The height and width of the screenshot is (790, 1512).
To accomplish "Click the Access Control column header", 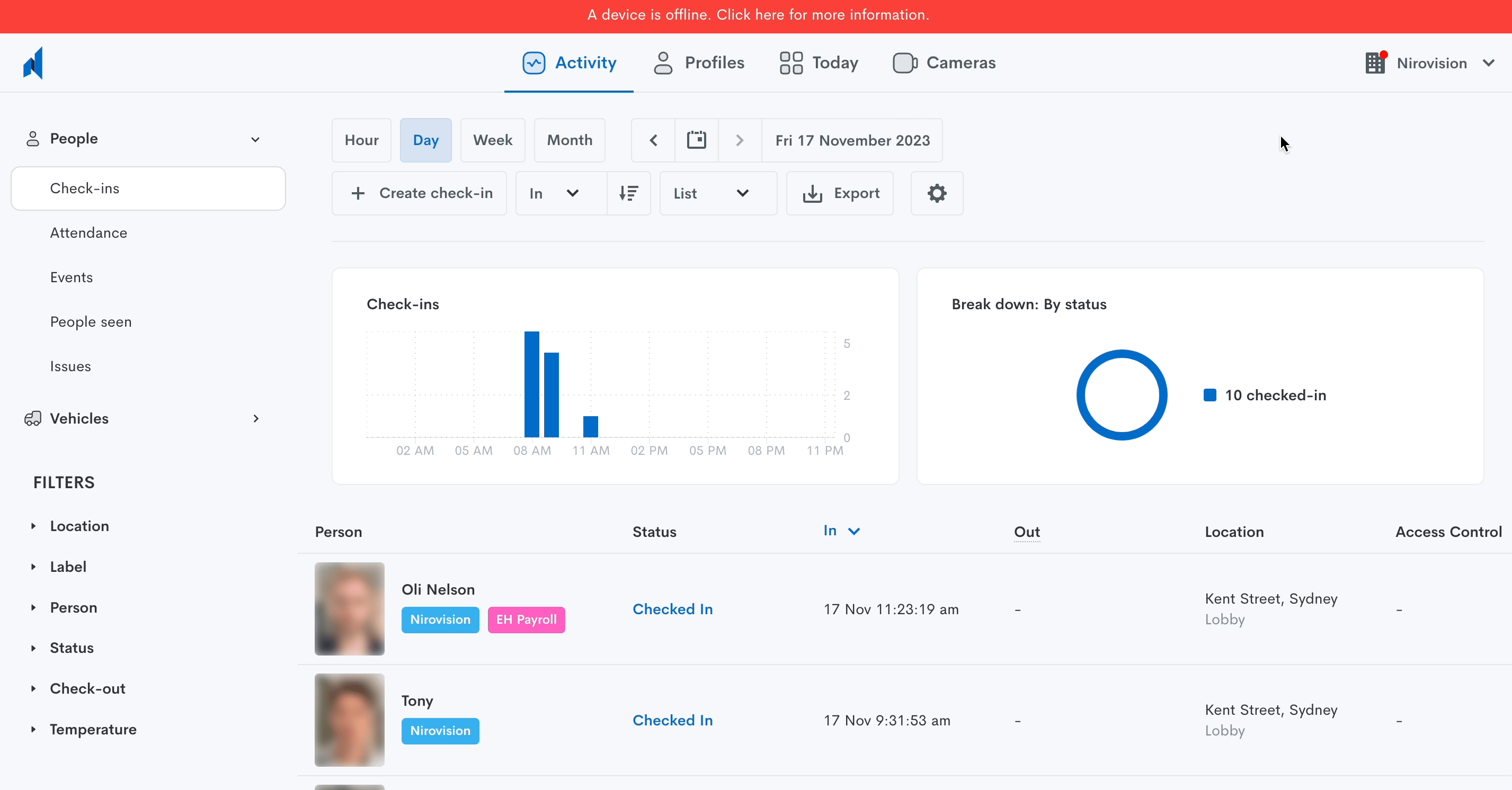I will pos(1448,532).
